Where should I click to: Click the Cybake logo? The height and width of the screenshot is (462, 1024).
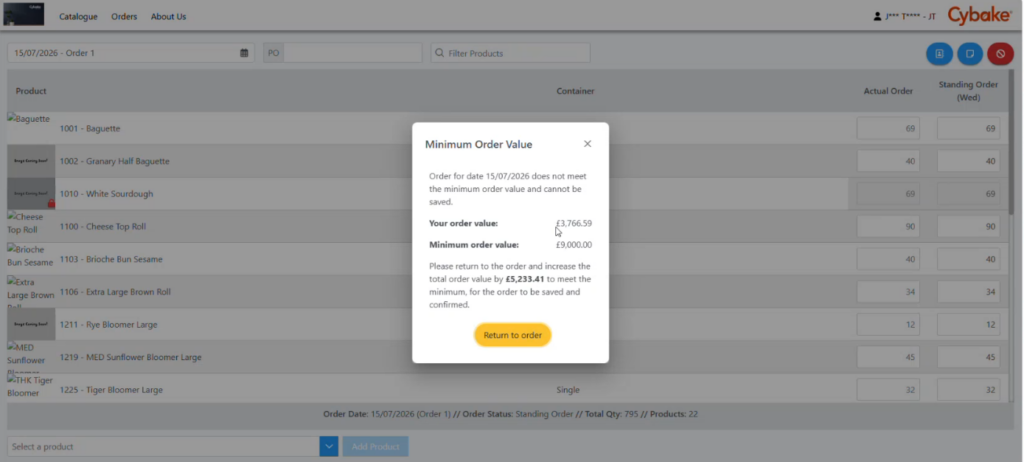click(x=979, y=16)
